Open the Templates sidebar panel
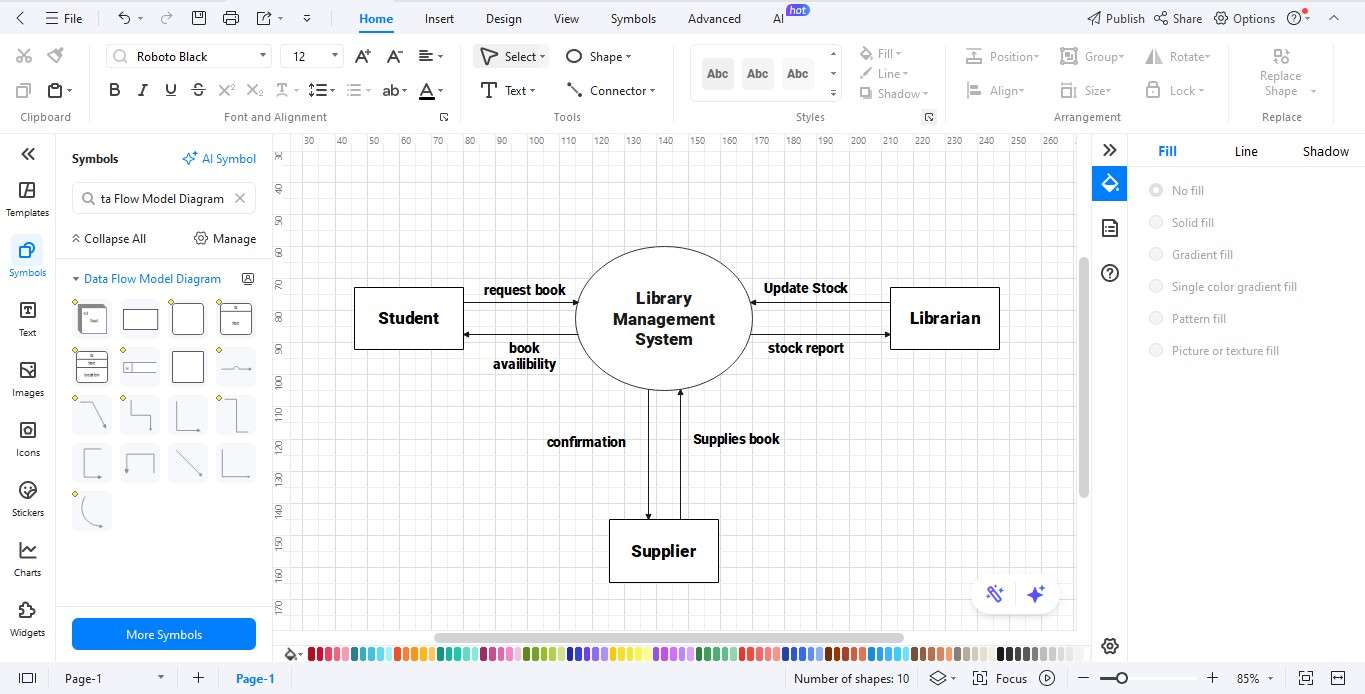Image resolution: width=1365 pixels, height=694 pixels. tap(28, 199)
